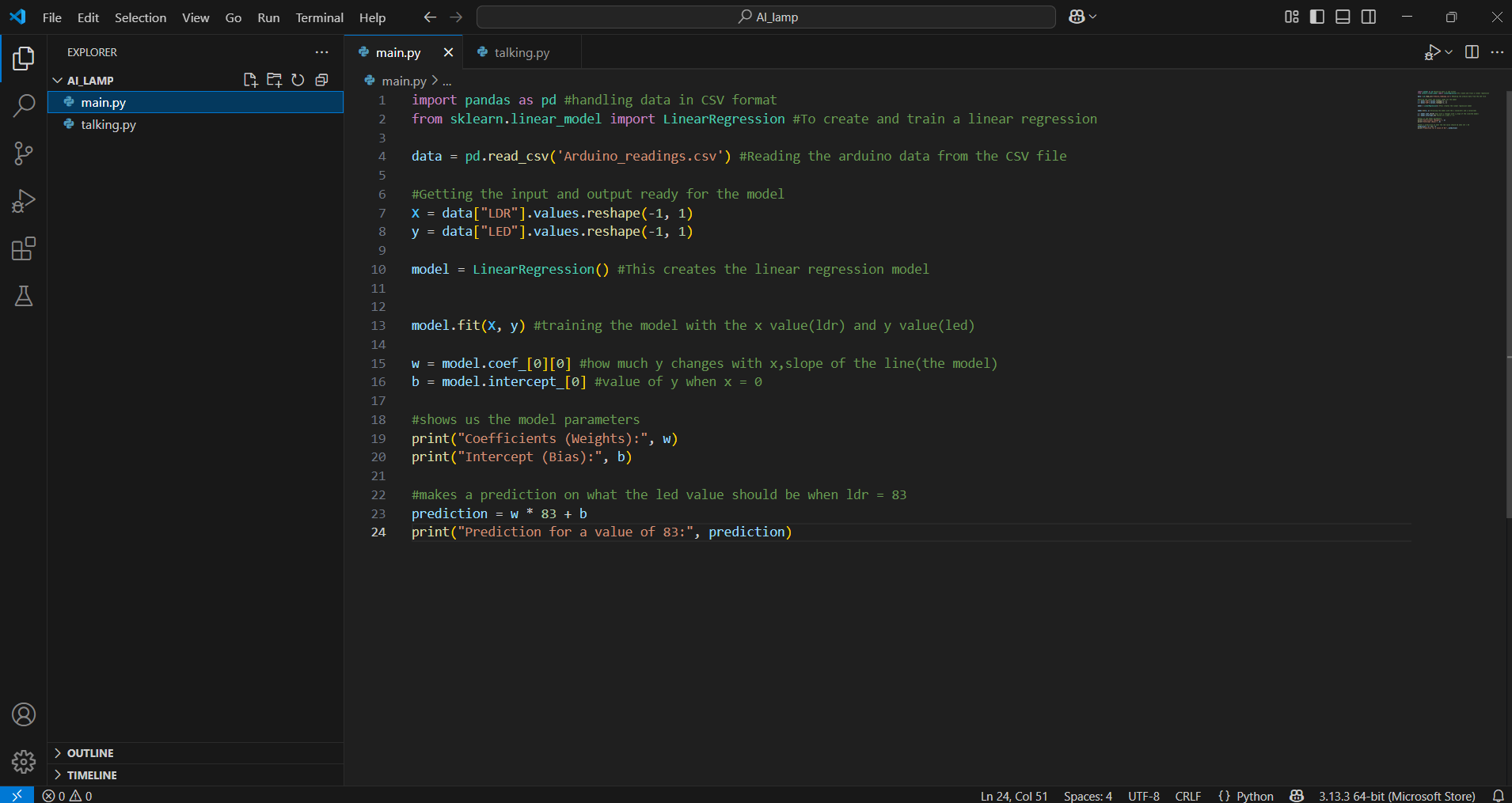Open the File menu
The width and height of the screenshot is (1512, 803).
point(51,17)
